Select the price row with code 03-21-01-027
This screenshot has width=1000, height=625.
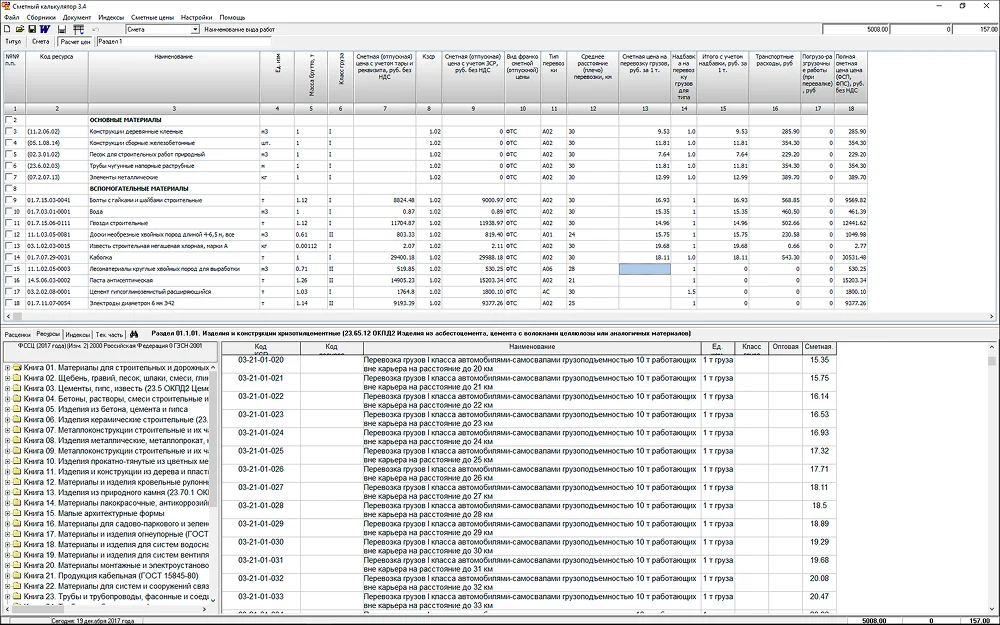(x=529, y=492)
